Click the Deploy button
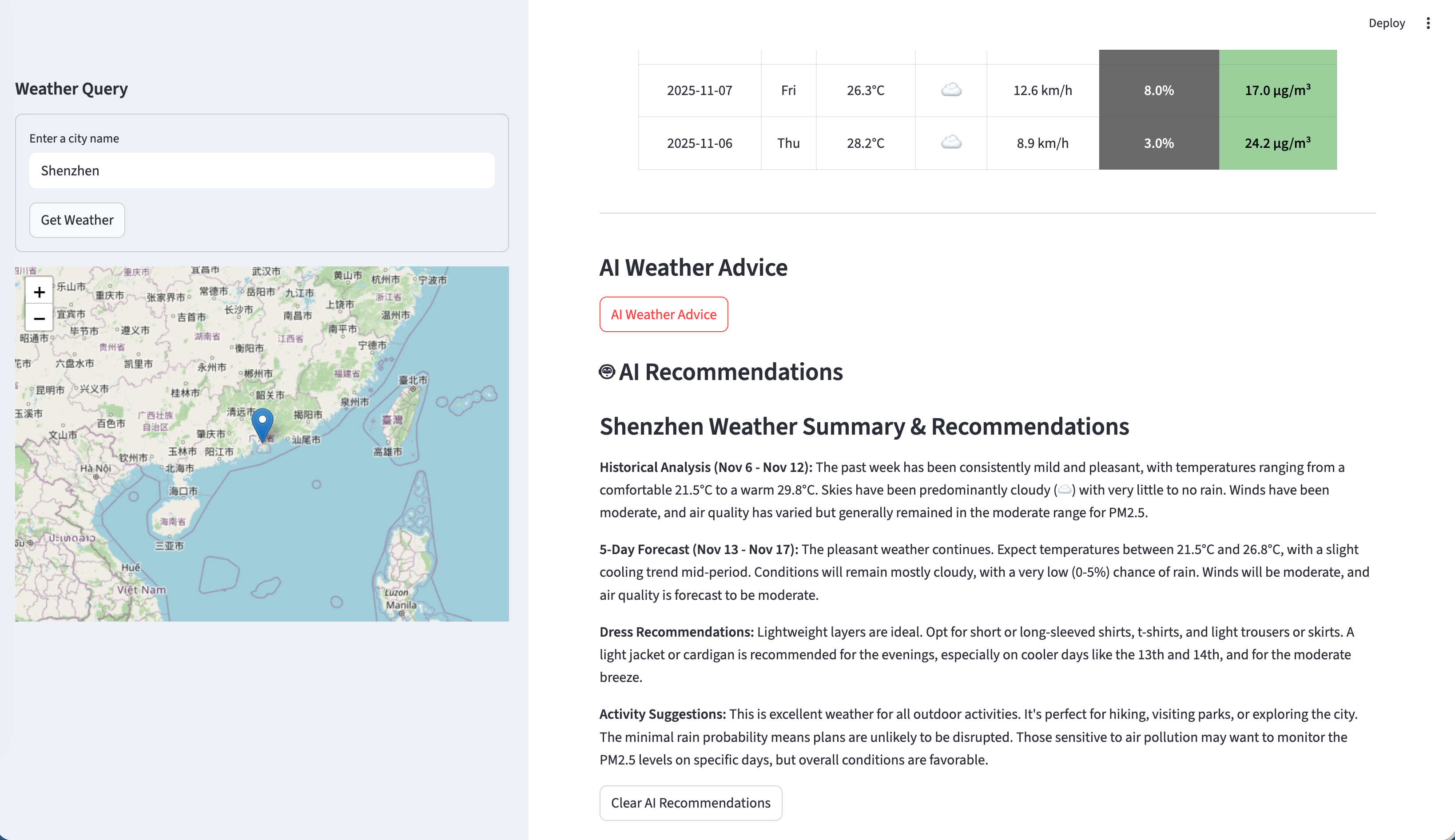This screenshot has width=1455, height=840. coord(1386,23)
